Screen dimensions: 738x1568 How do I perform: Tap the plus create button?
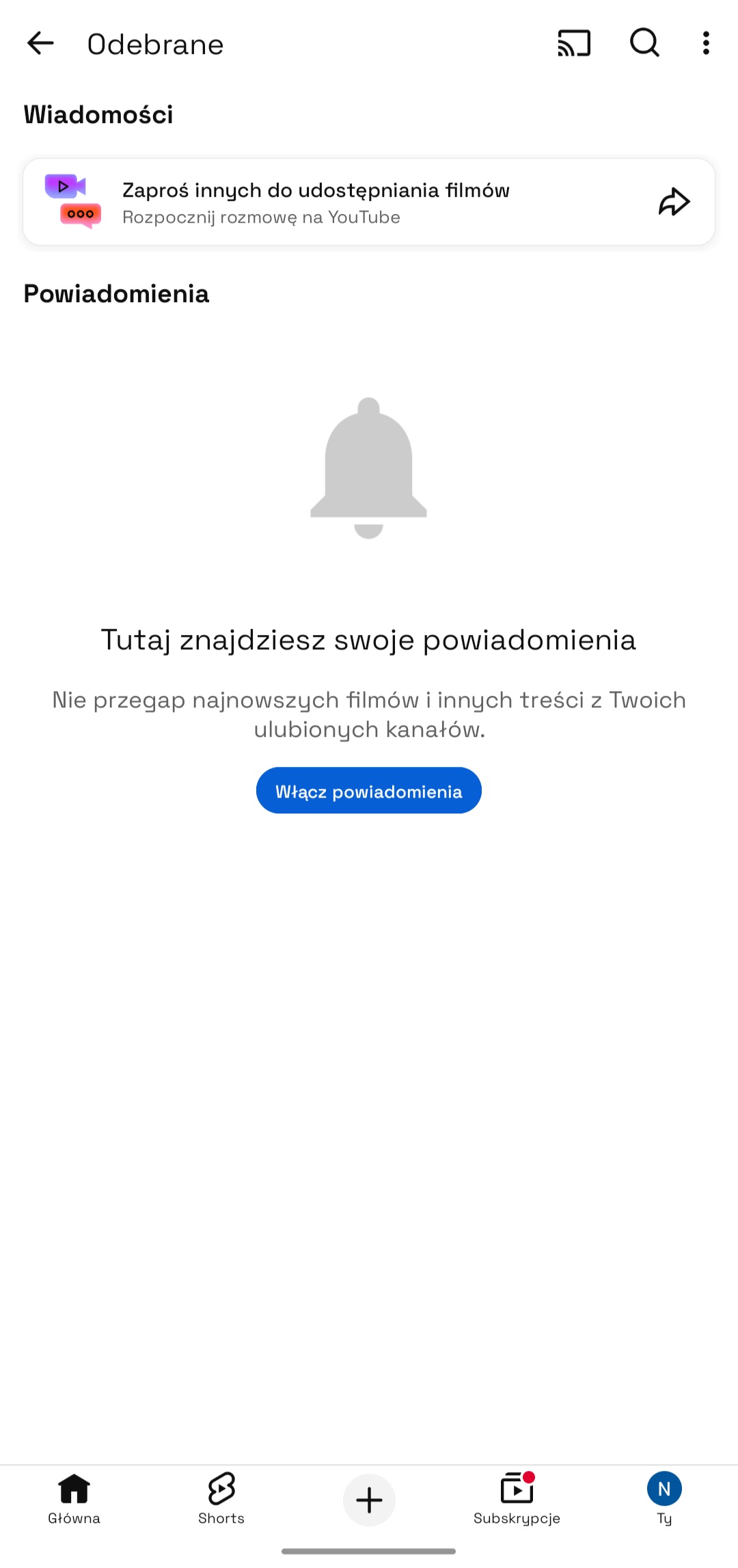tap(369, 1500)
